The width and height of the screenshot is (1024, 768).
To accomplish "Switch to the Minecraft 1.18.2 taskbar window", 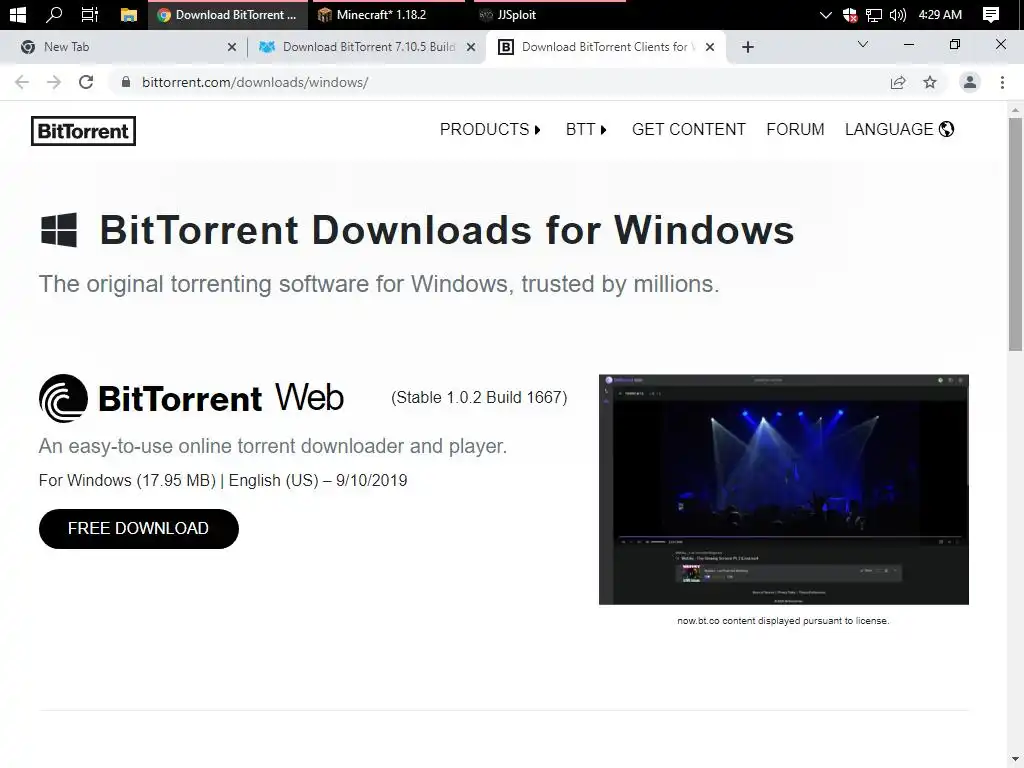I will [388, 14].
